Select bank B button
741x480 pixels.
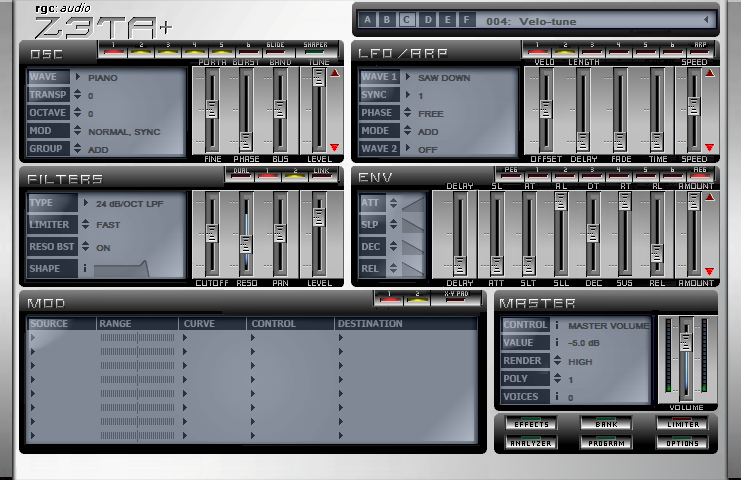[387, 20]
